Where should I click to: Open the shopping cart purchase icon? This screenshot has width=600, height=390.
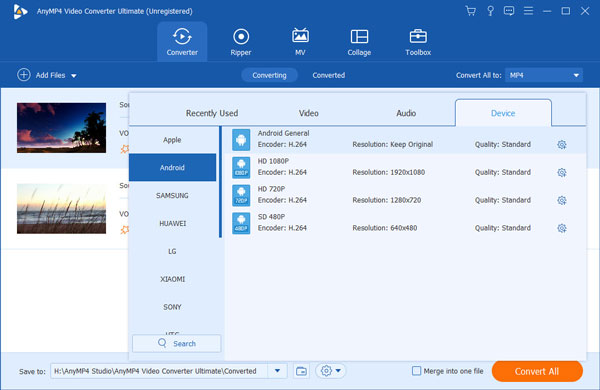click(470, 11)
